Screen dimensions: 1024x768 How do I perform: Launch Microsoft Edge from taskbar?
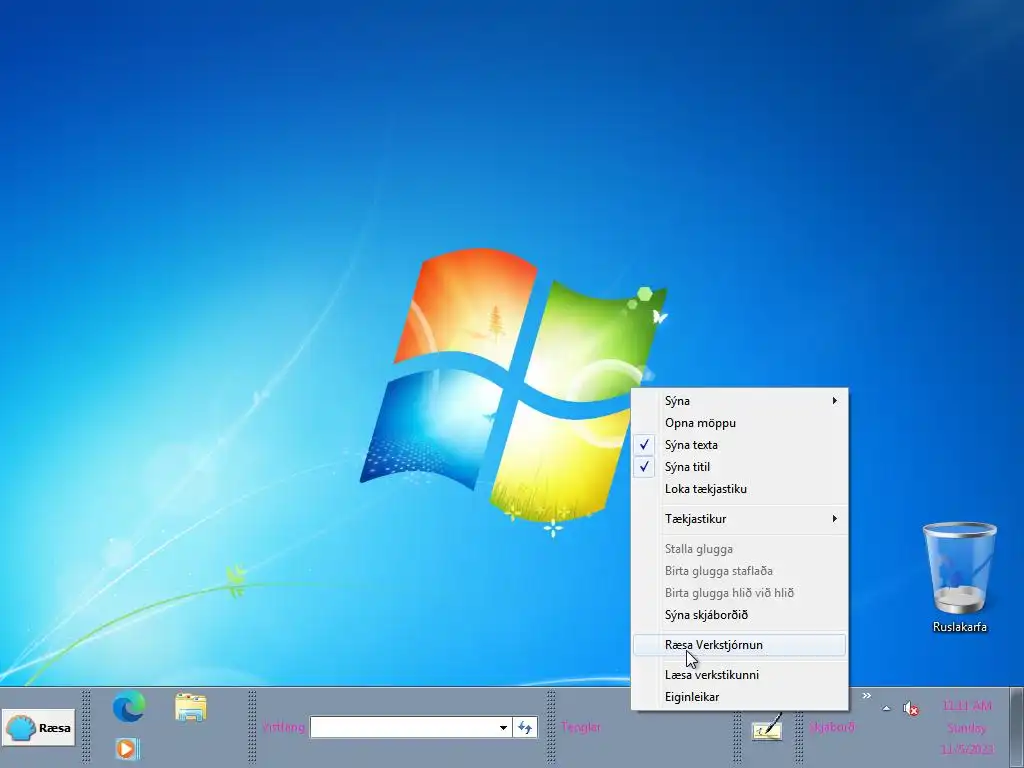(129, 707)
